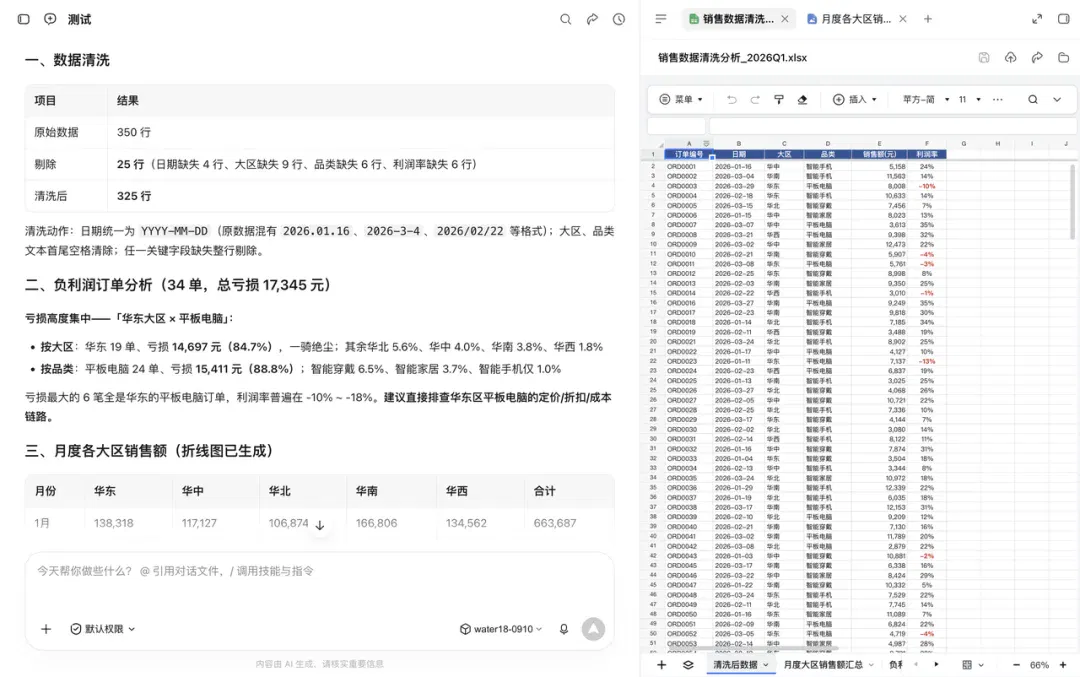Click the filter icon in column A header
Image resolution: width=1080 pixels, height=677 pixels.
(706, 144)
